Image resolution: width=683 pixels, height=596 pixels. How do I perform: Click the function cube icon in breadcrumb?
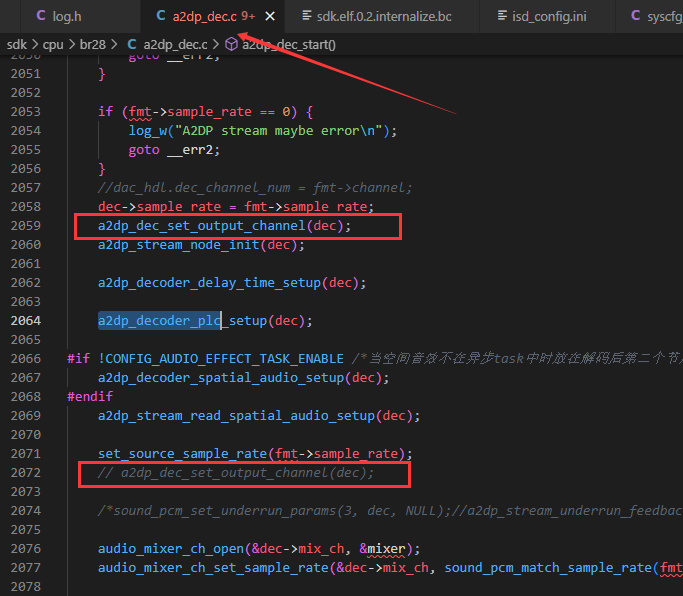tap(231, 44)
